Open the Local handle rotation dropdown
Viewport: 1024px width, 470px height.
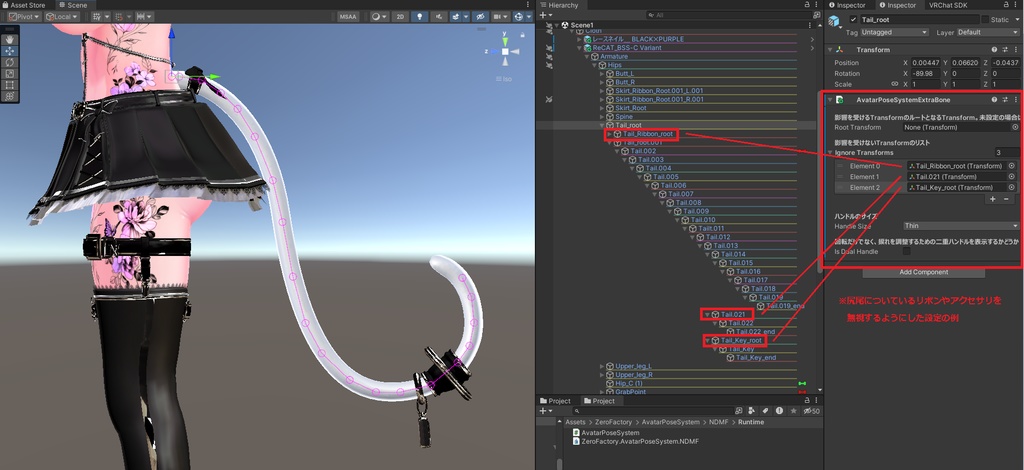(62, 16)
